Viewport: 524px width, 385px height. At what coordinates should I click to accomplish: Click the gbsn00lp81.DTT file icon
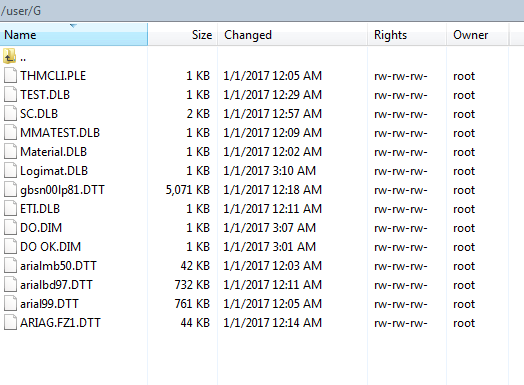coord(10,189)
